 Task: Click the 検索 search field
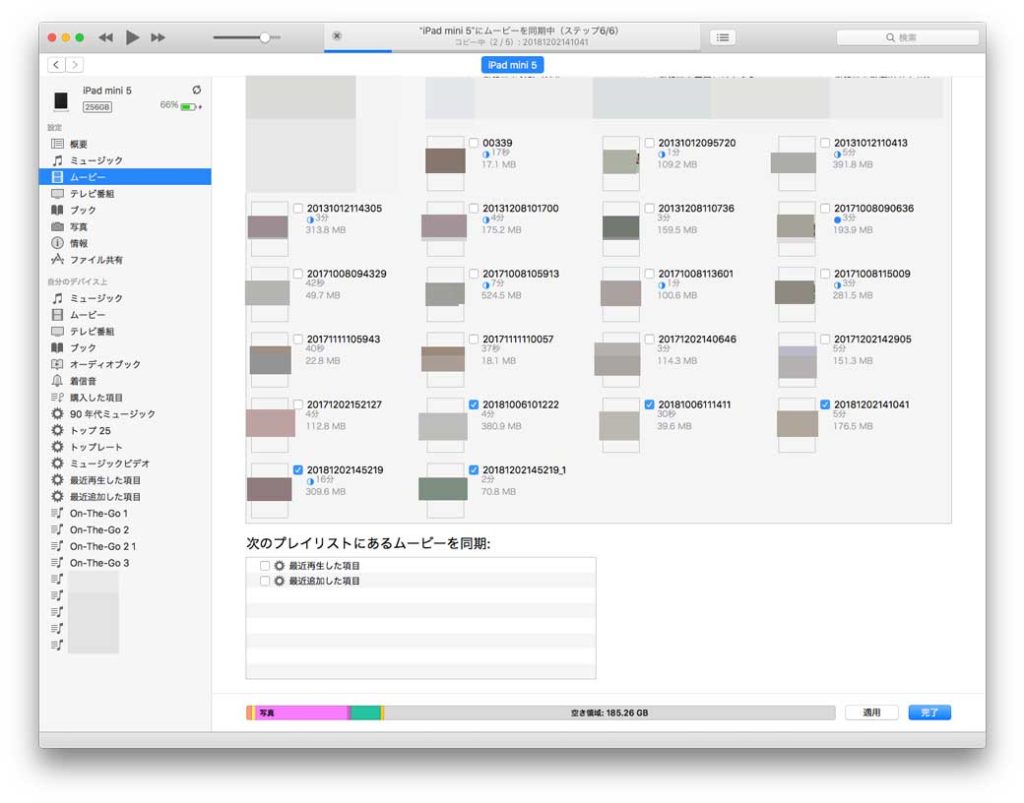(x=907, y=37)
